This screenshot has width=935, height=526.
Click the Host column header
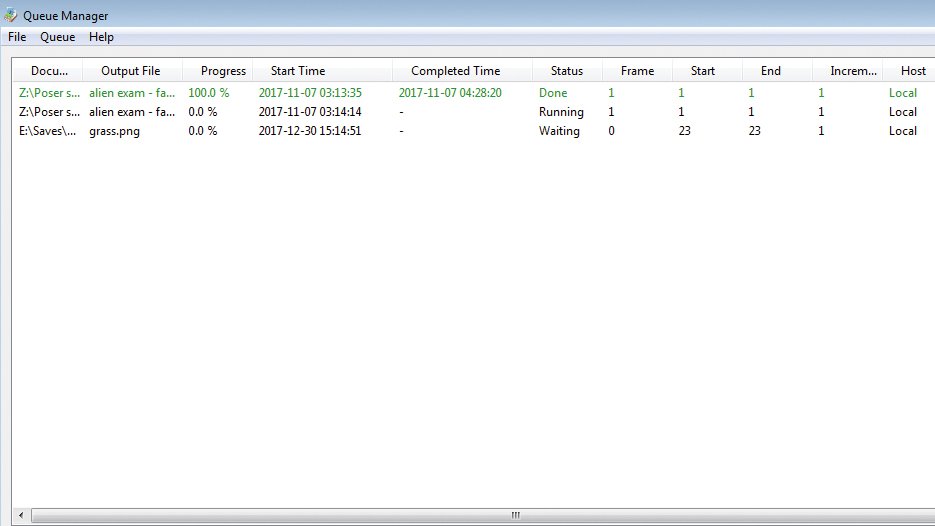(909, 71)
